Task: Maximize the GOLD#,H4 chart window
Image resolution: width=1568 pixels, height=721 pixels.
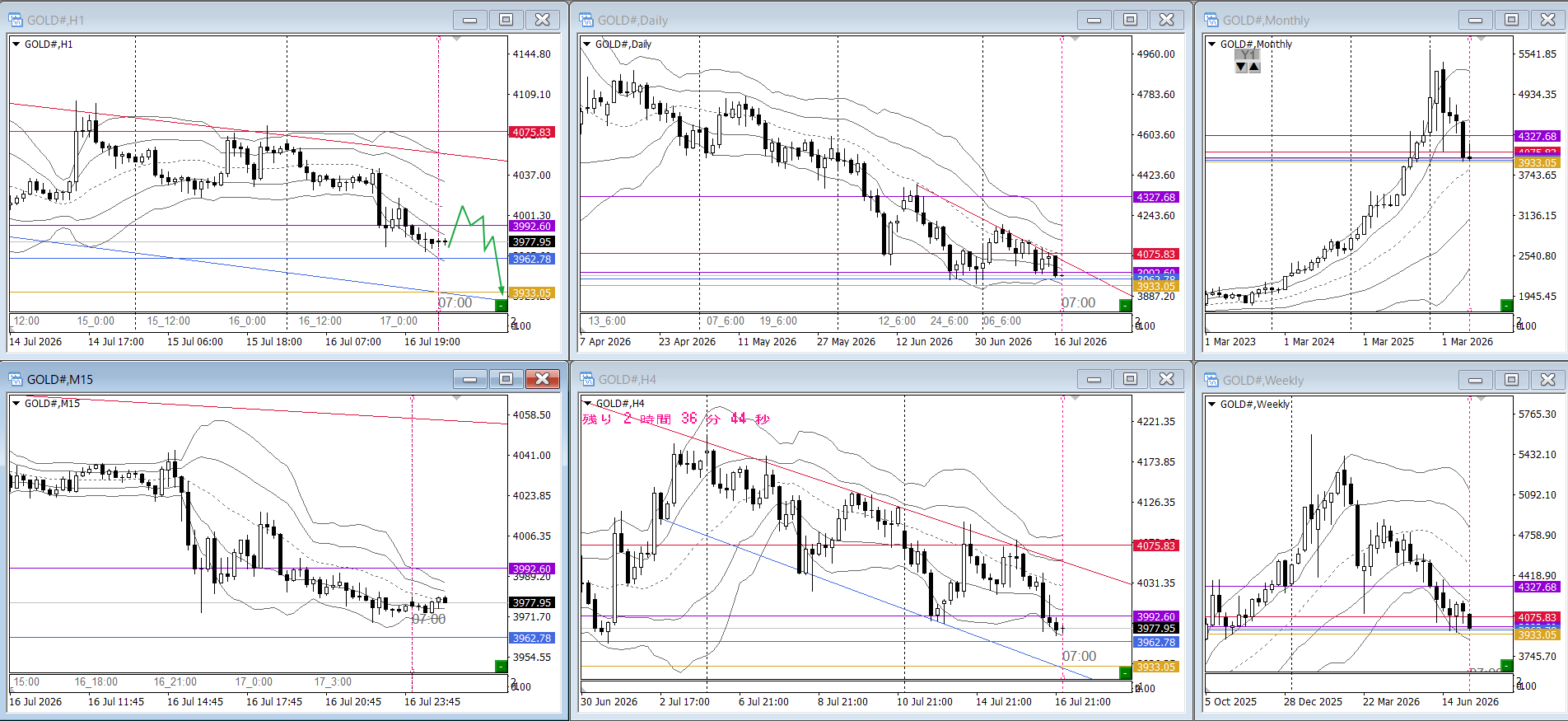Action: click(1131, 379)
